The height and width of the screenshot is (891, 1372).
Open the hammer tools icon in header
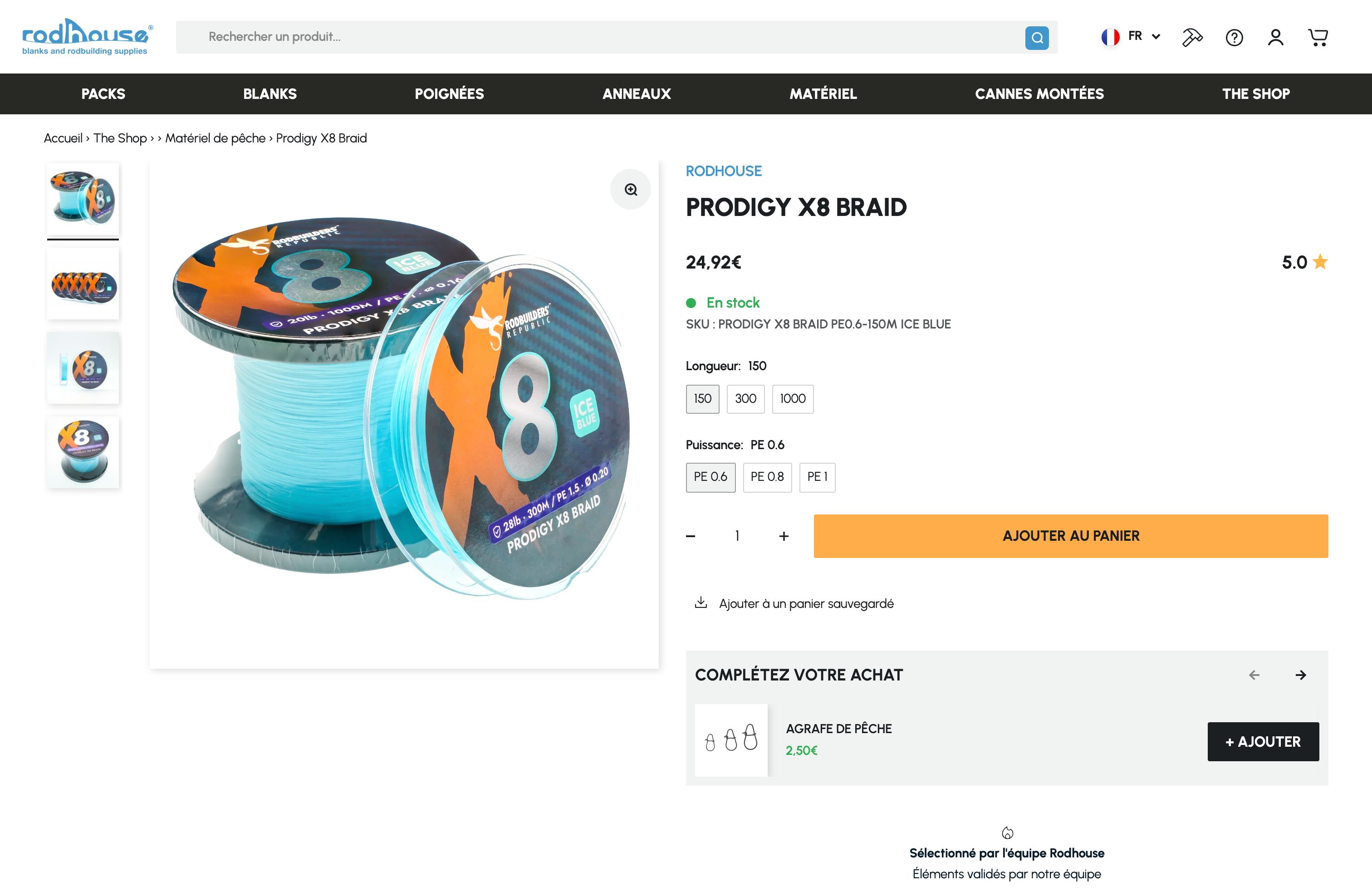(x=1192, y=38)
